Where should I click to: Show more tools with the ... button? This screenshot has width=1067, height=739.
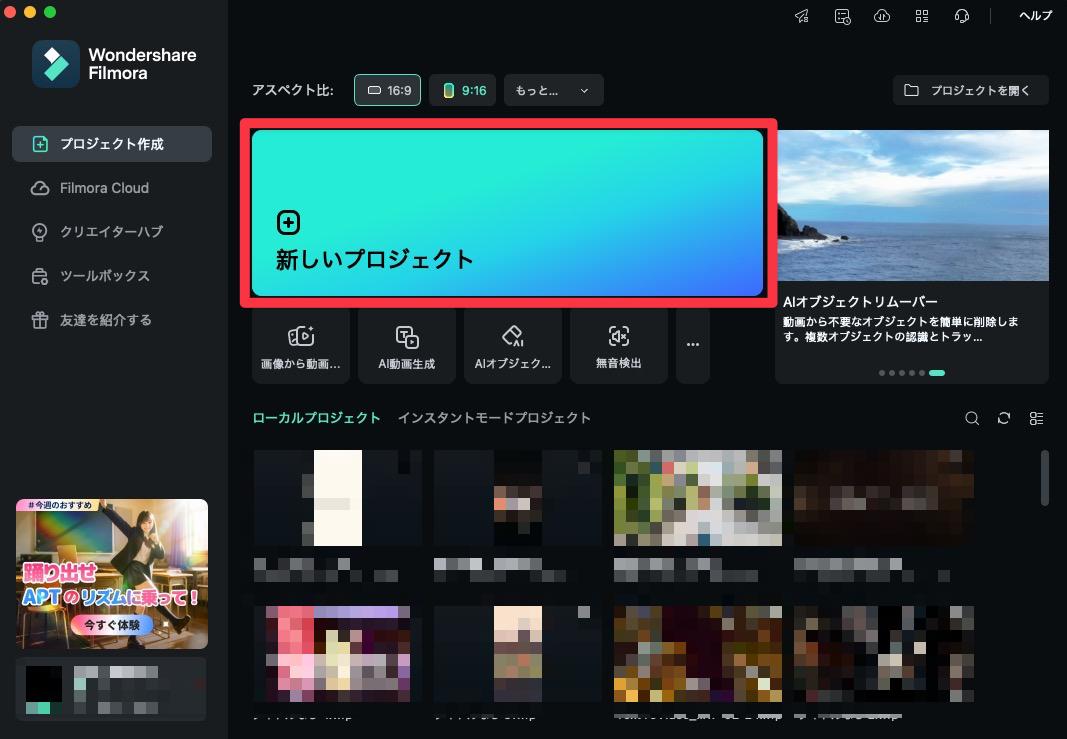(x=693, y=346)
